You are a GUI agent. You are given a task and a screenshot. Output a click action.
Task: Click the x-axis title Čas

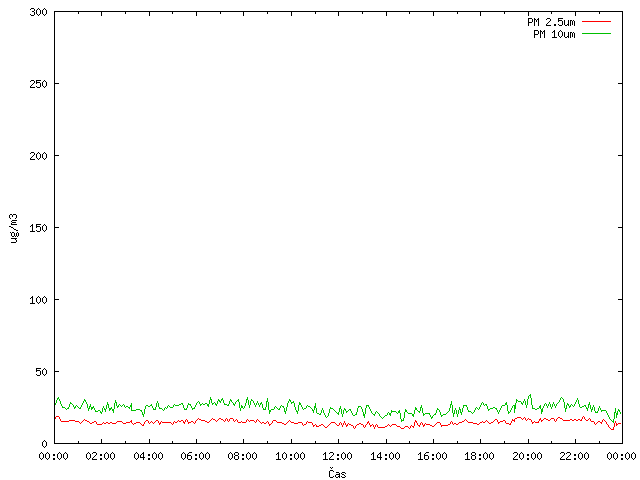tap(337, 473)
